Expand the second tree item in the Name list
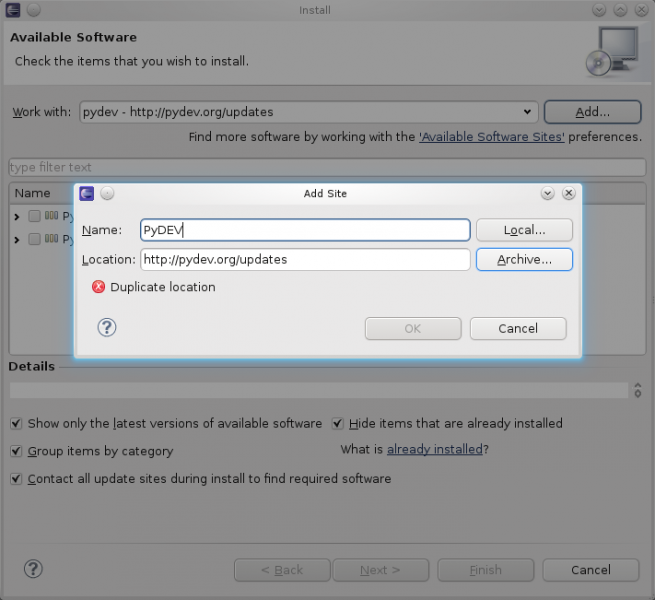Image resolution: width=655 pixels, height=600 pixels. click(x=17, y=239)
